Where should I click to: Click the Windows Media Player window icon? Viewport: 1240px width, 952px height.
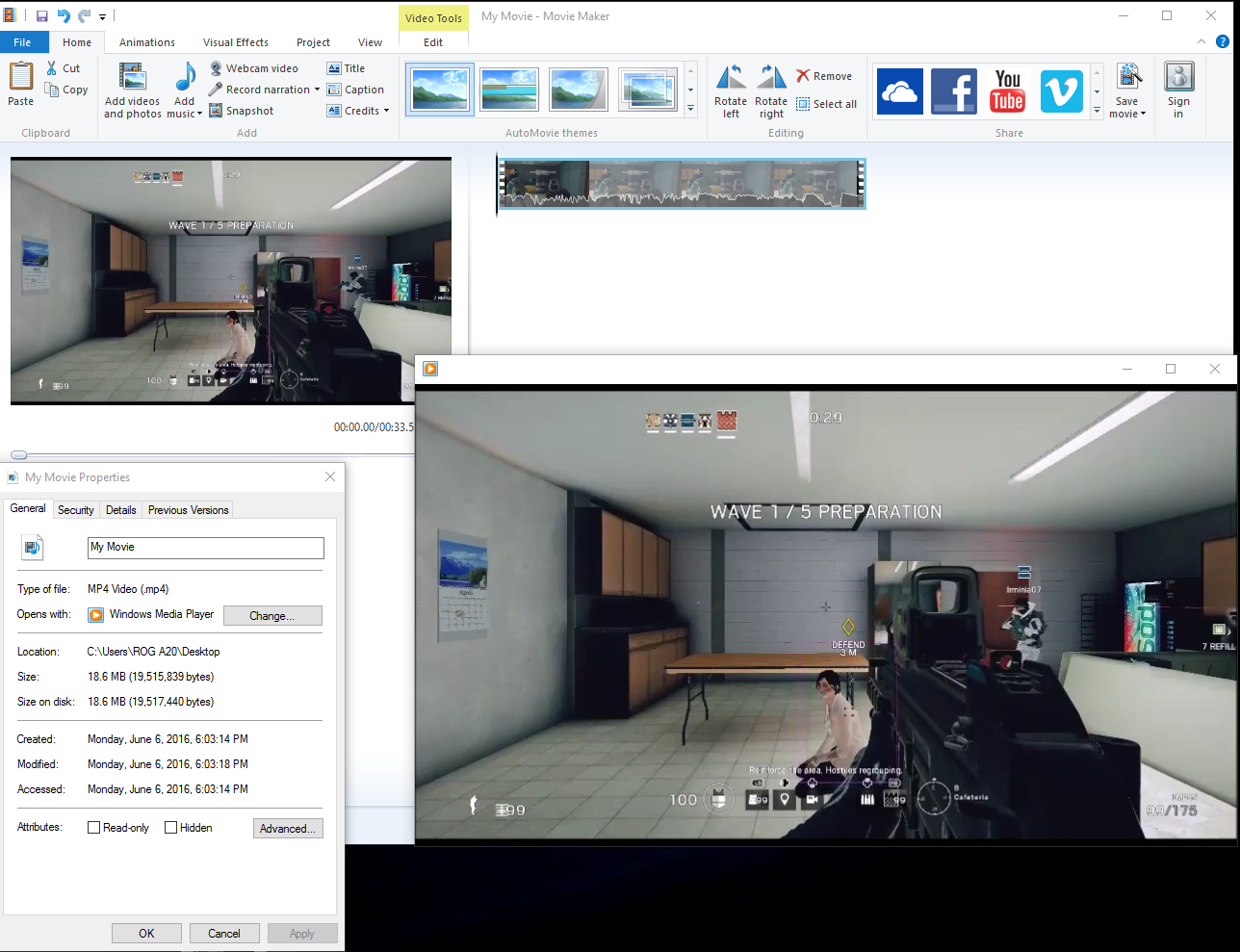[x=430, y=369]
